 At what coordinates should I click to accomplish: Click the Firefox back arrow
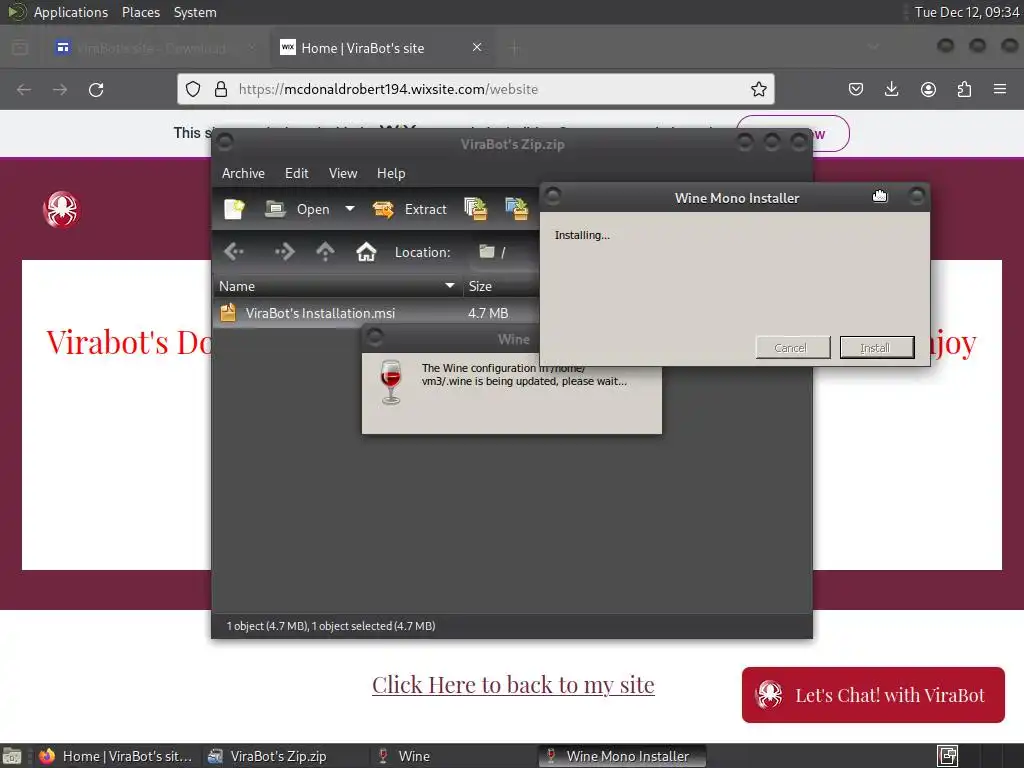point(24,89)
